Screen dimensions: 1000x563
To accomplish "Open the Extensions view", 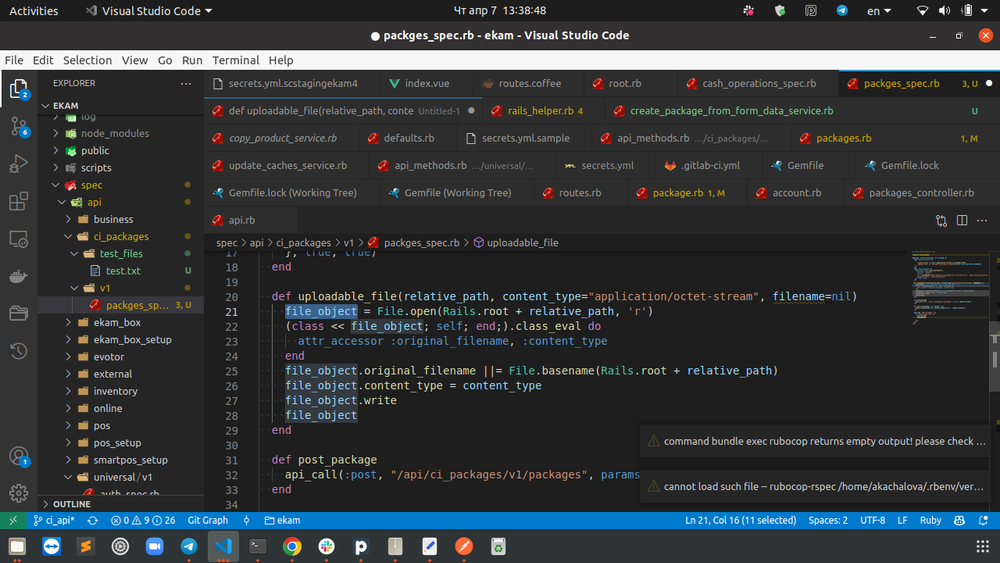I will click(19, 202).
